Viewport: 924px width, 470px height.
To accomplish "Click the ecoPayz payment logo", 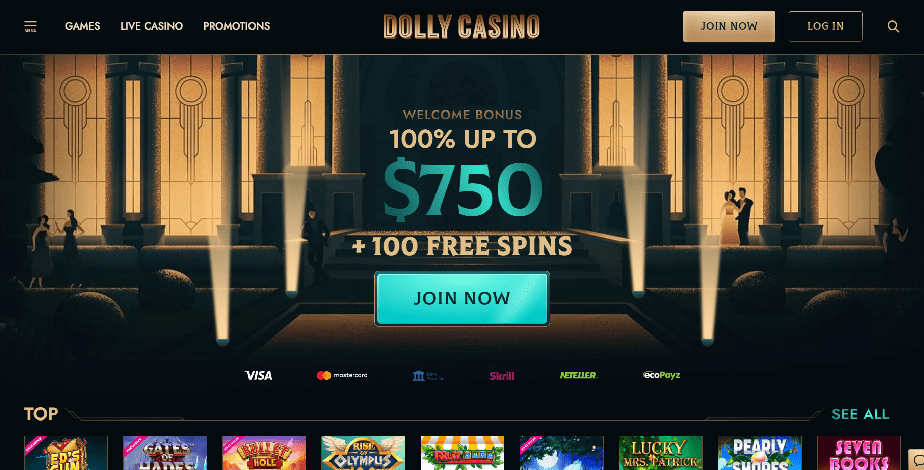I will [x=661, y=375].
